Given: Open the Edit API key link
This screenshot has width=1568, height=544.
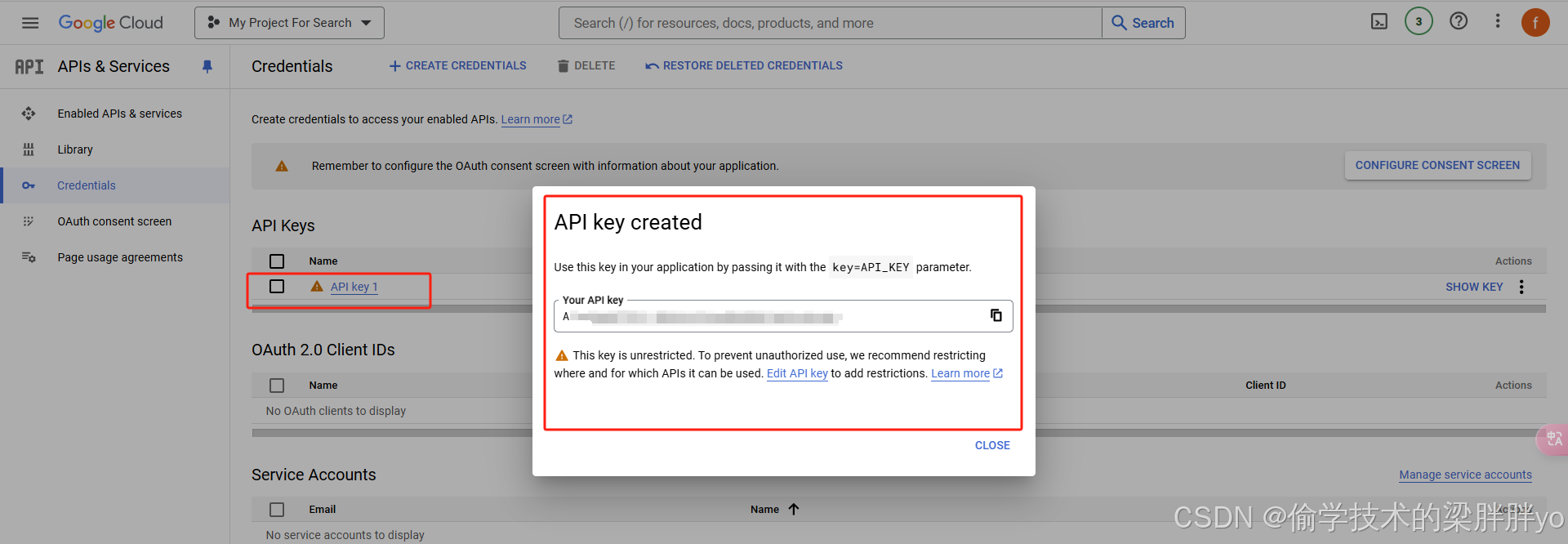Looking at the screenshot, I should point(797,373).
